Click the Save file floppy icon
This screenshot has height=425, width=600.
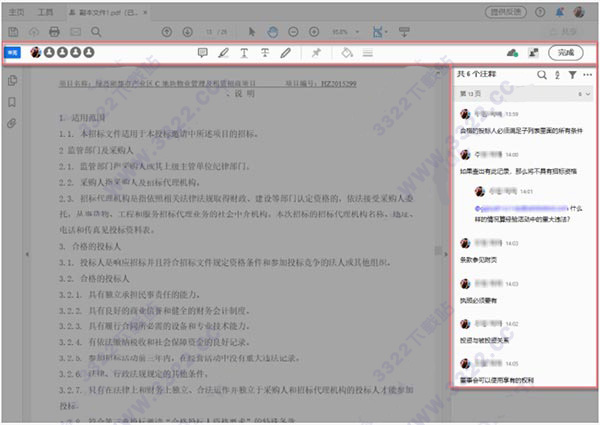pyautogui.click(x=13, y=32)
